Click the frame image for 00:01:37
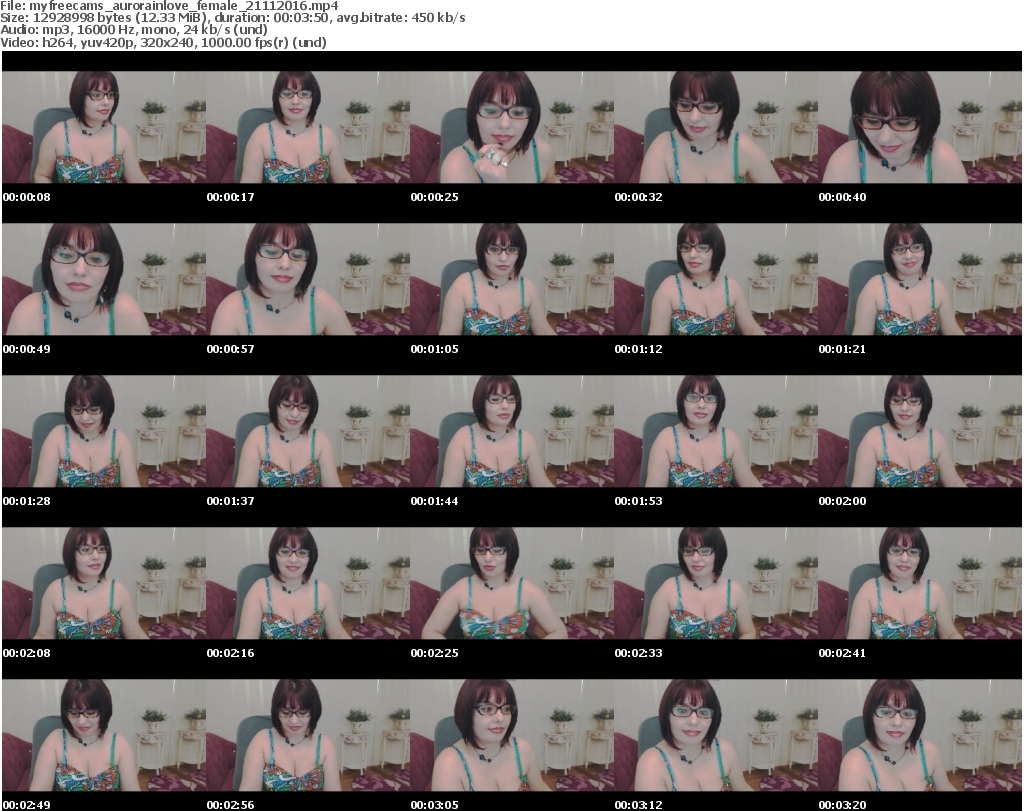 point(308,431)
